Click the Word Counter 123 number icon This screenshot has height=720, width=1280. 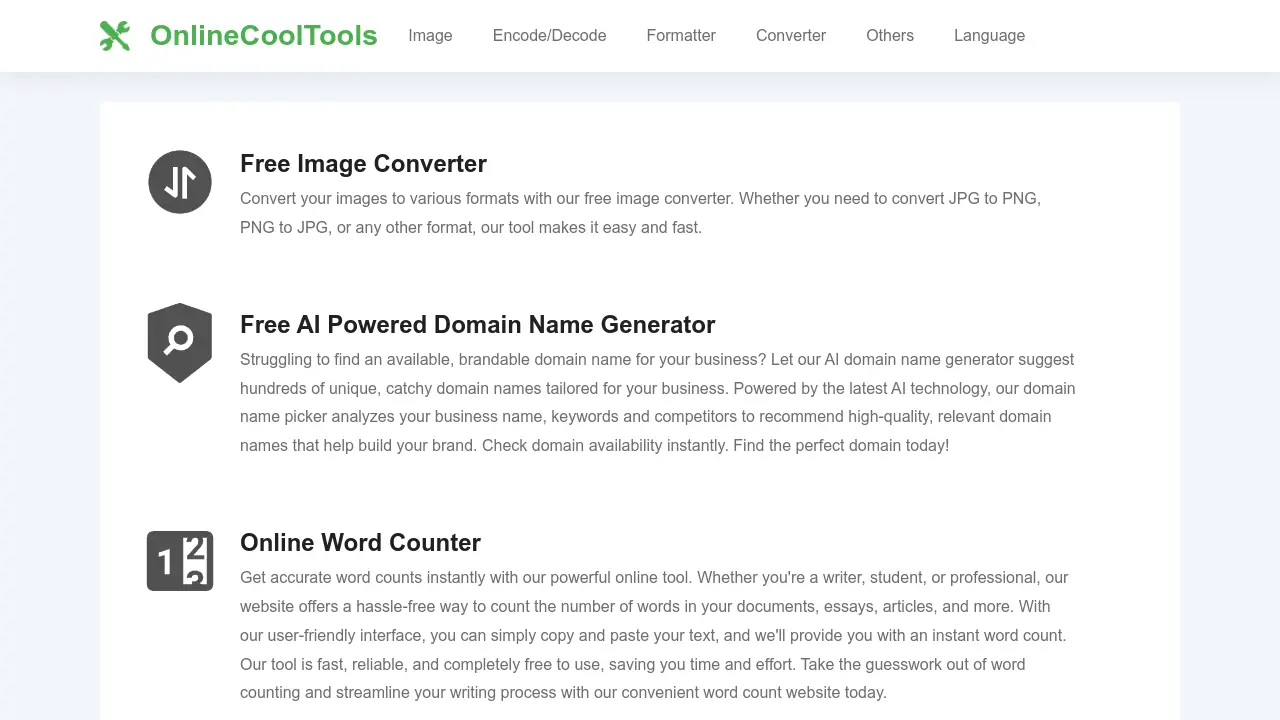[x=180, y=561]
